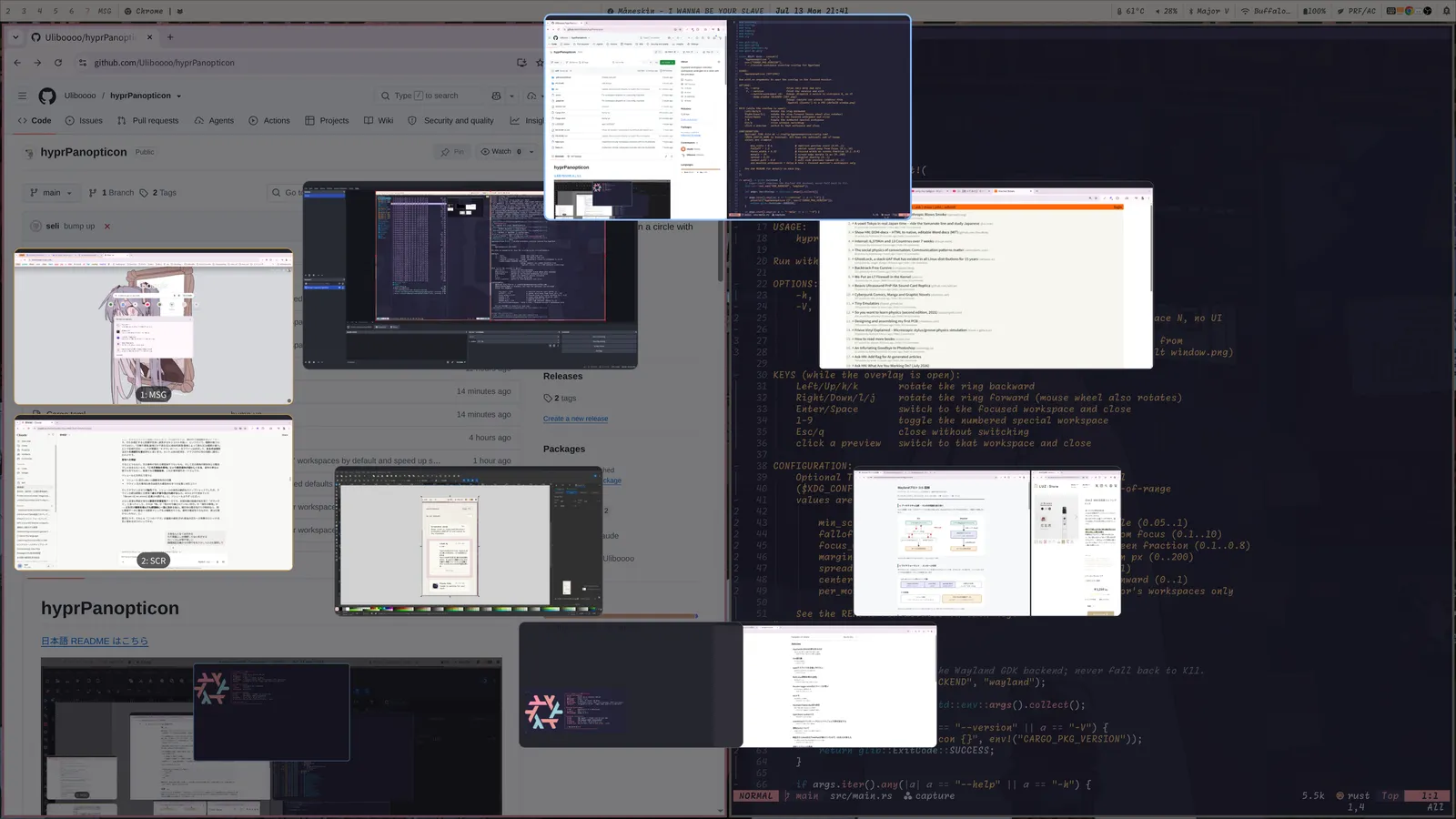Viewport: 1456px width, 819px height.
Task: Expand the dropdown caret beside hyprPanopticon breadcrumb
Action: pyautogui.click(x=178, y=96)
